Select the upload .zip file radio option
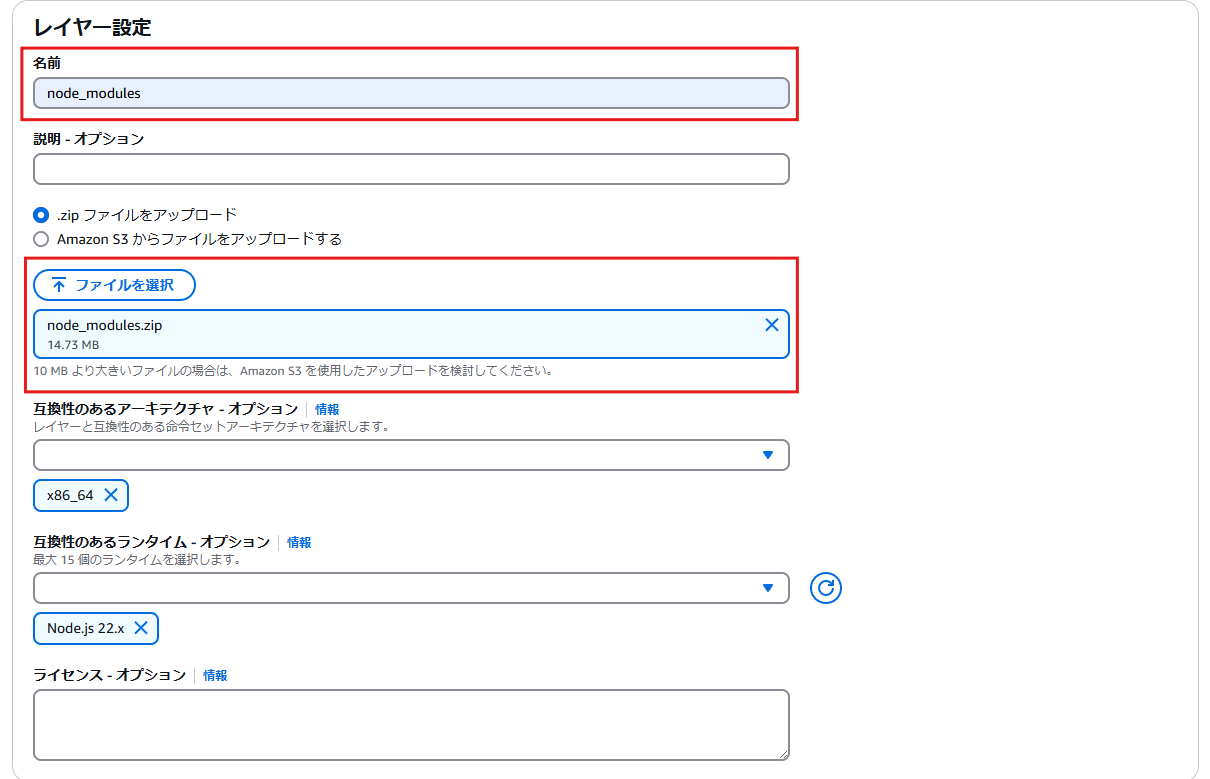 point(41,214)
